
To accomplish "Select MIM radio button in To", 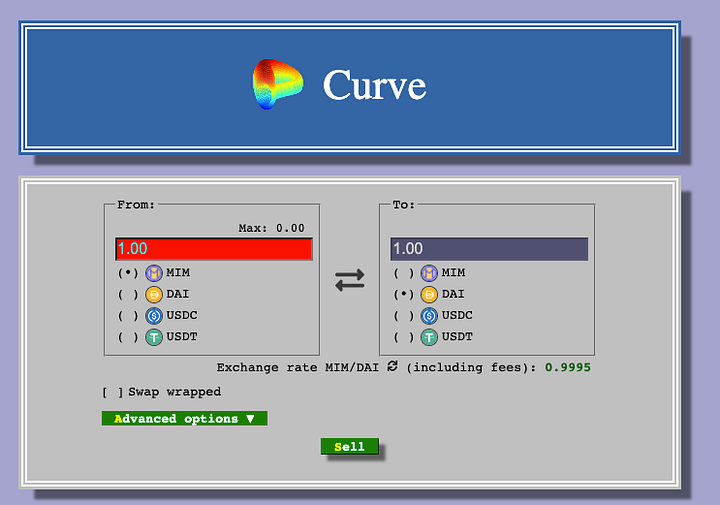I will click(x=404, y=273).
